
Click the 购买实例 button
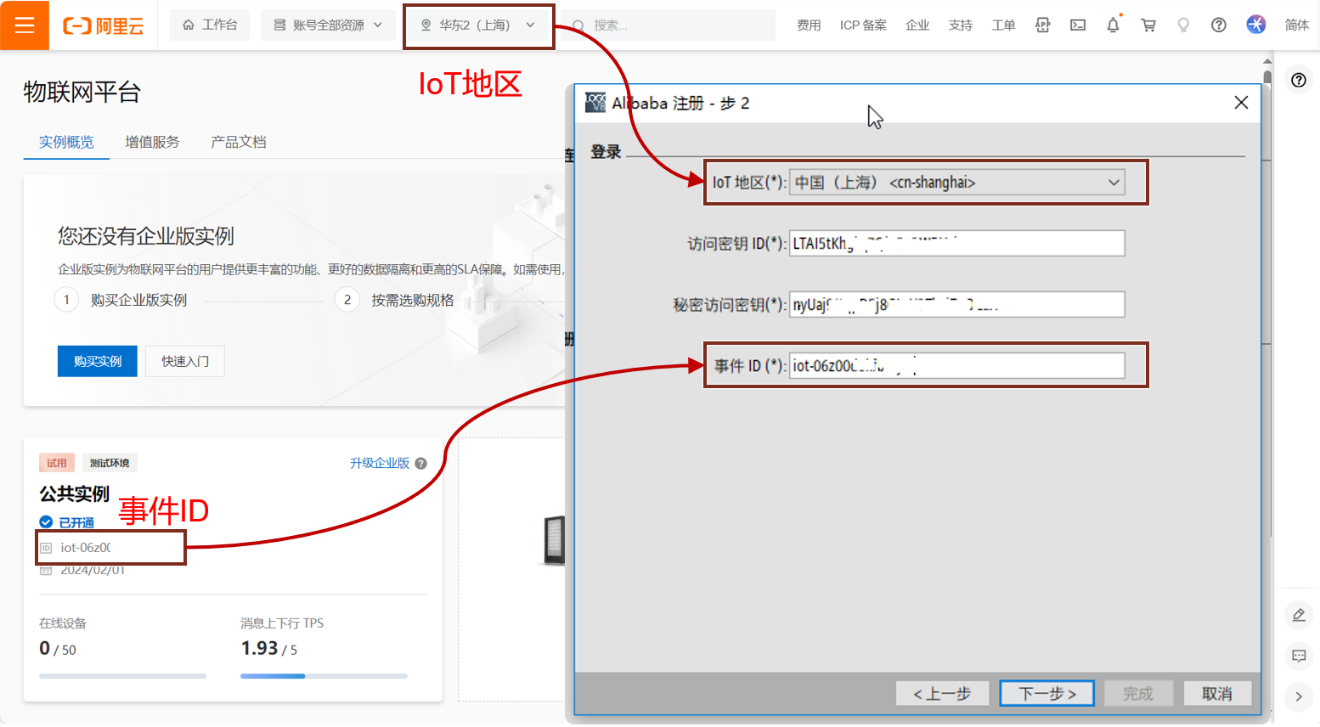point(97,361)
